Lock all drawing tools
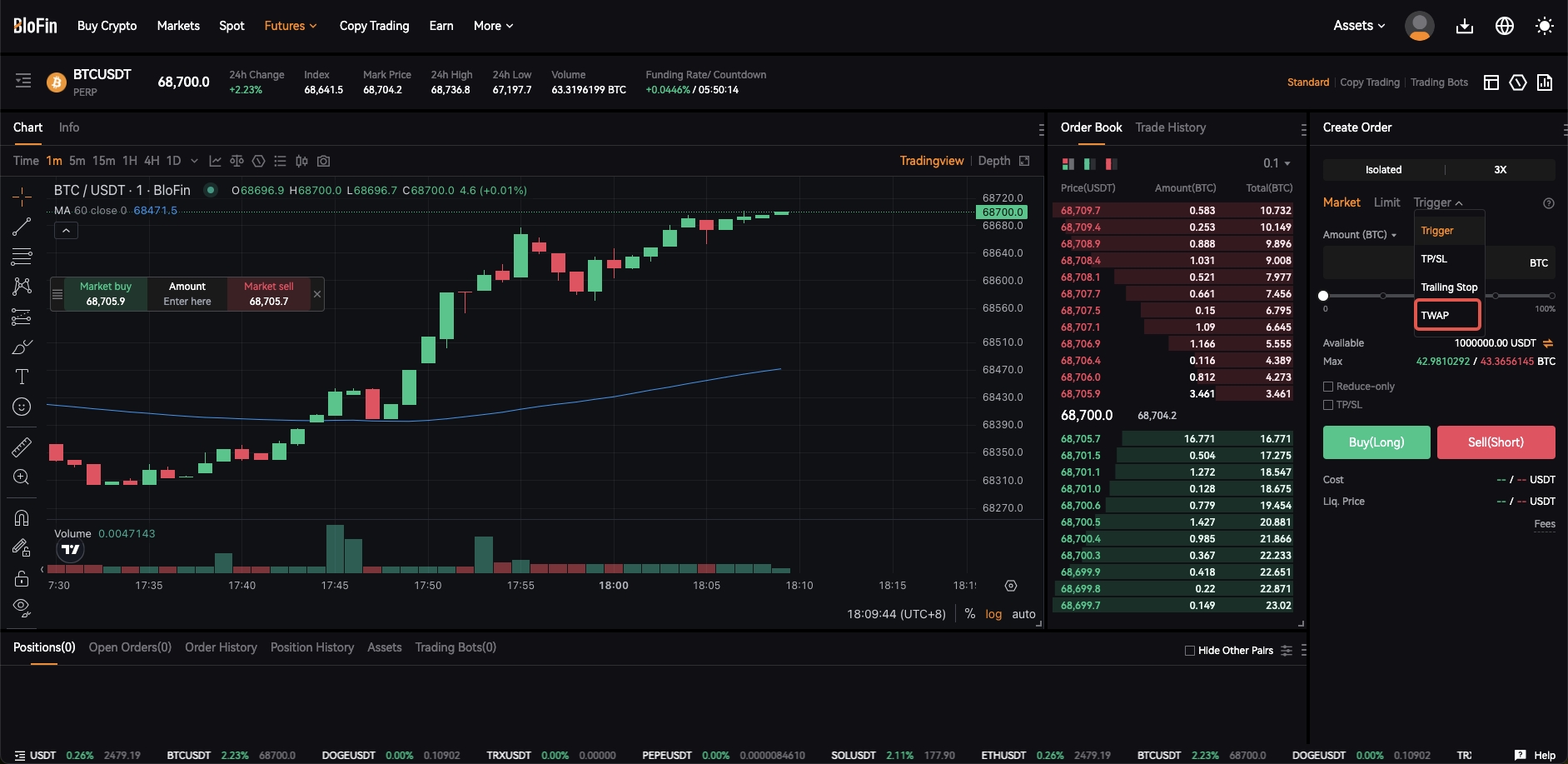This screenshot has width=1568, height=764. point(22,578)
